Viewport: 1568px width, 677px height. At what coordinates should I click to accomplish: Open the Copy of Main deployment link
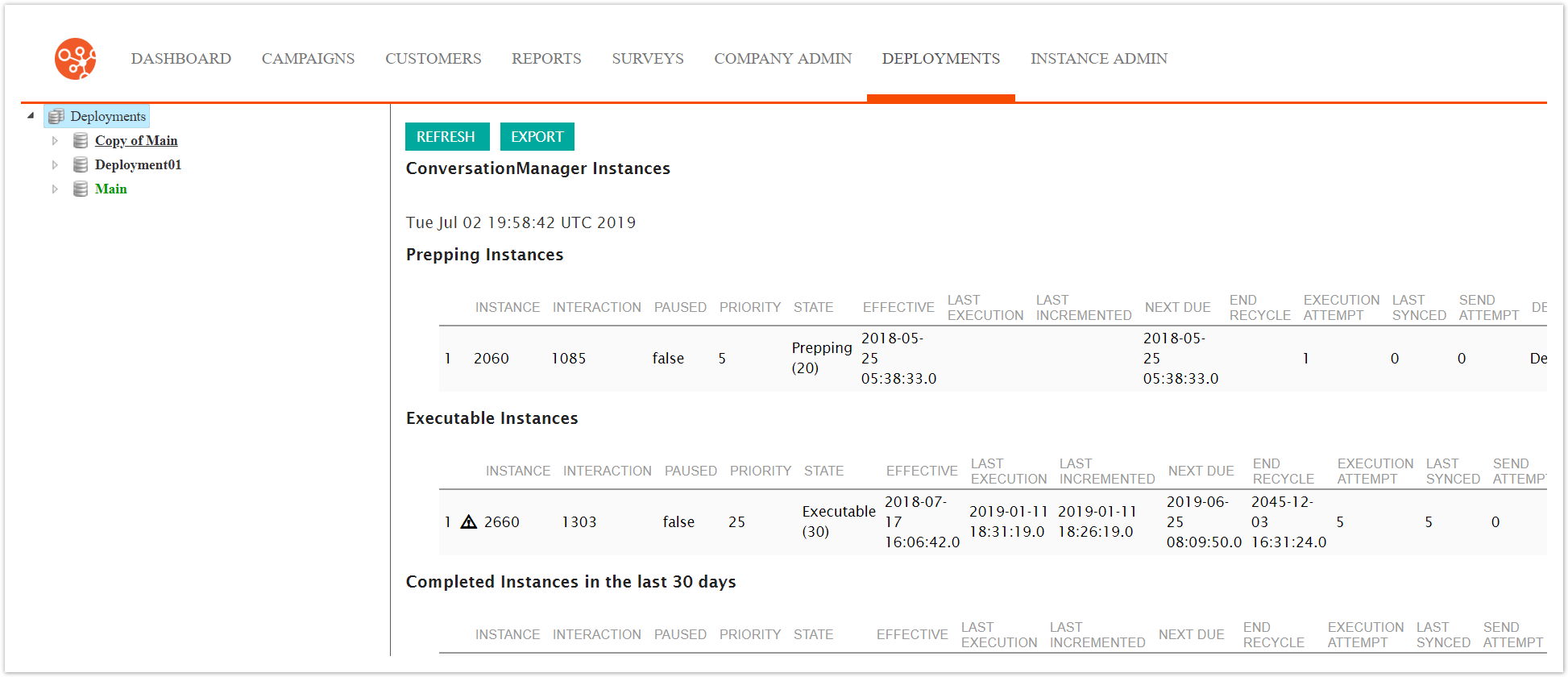(136, 140)
